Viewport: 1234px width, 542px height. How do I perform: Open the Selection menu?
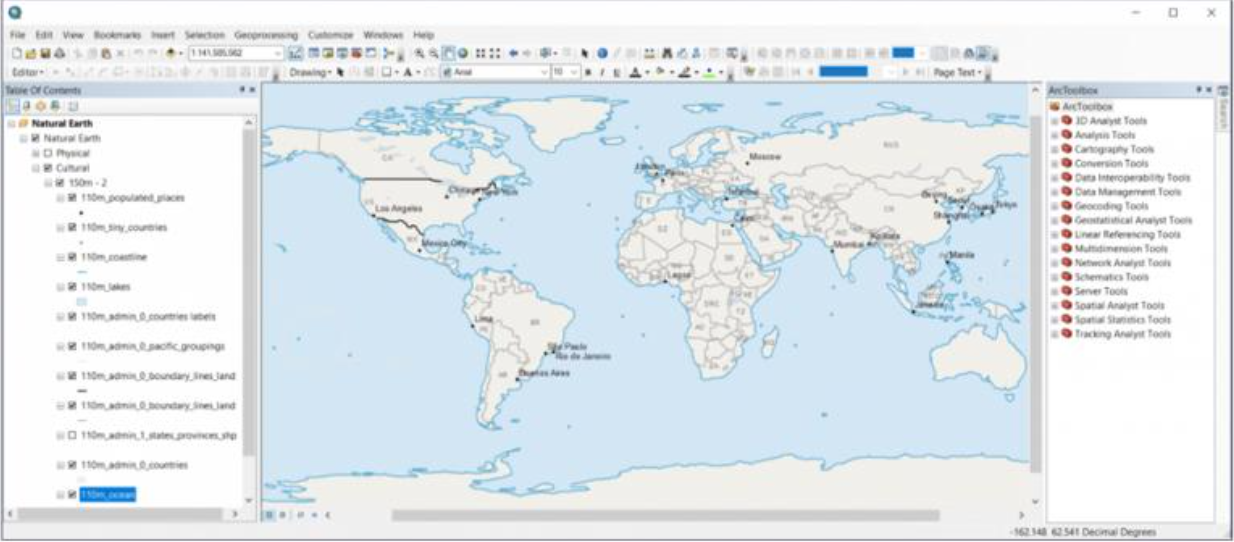[x=205, y=34]
